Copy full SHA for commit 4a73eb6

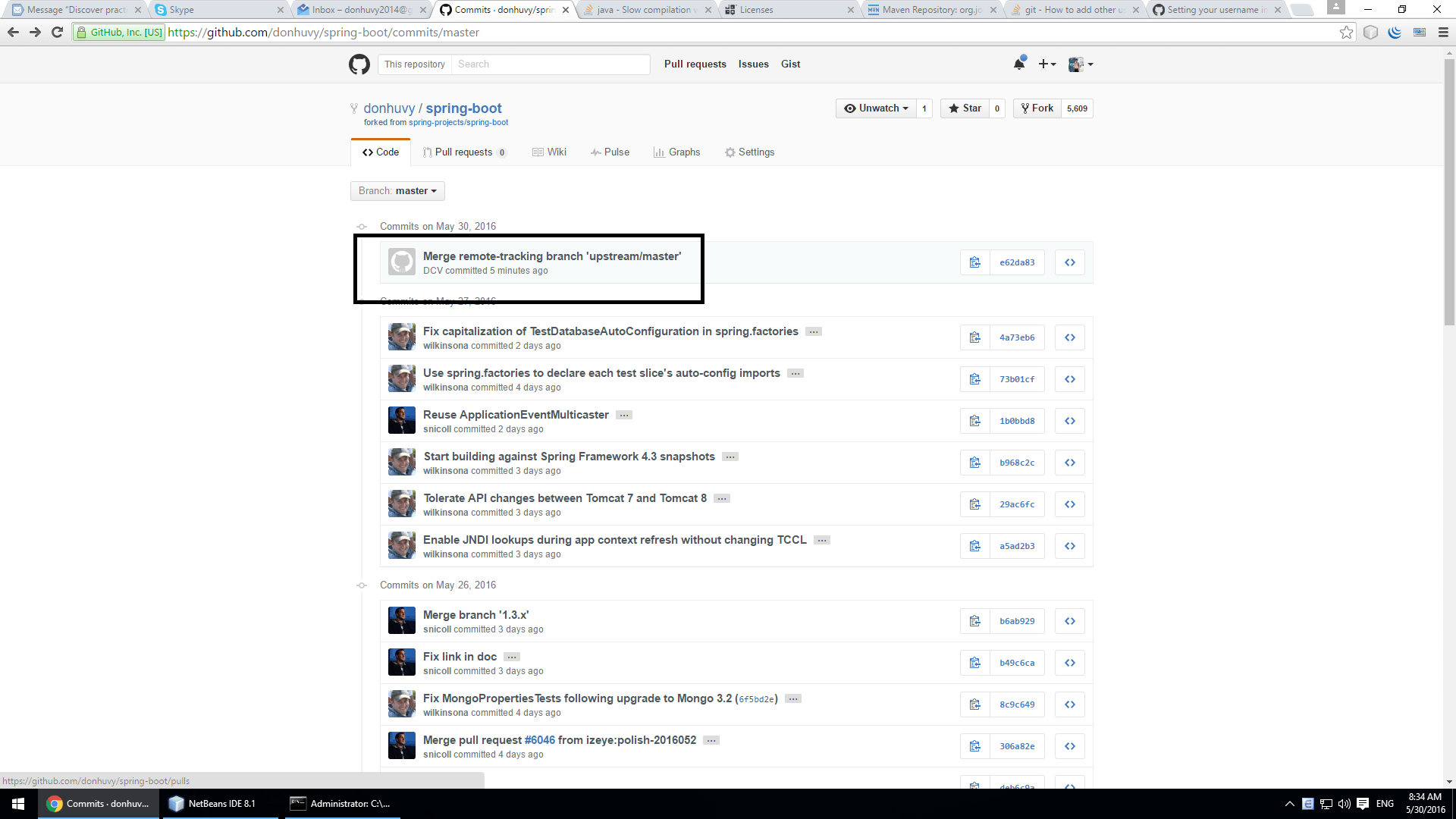point(974,337)
